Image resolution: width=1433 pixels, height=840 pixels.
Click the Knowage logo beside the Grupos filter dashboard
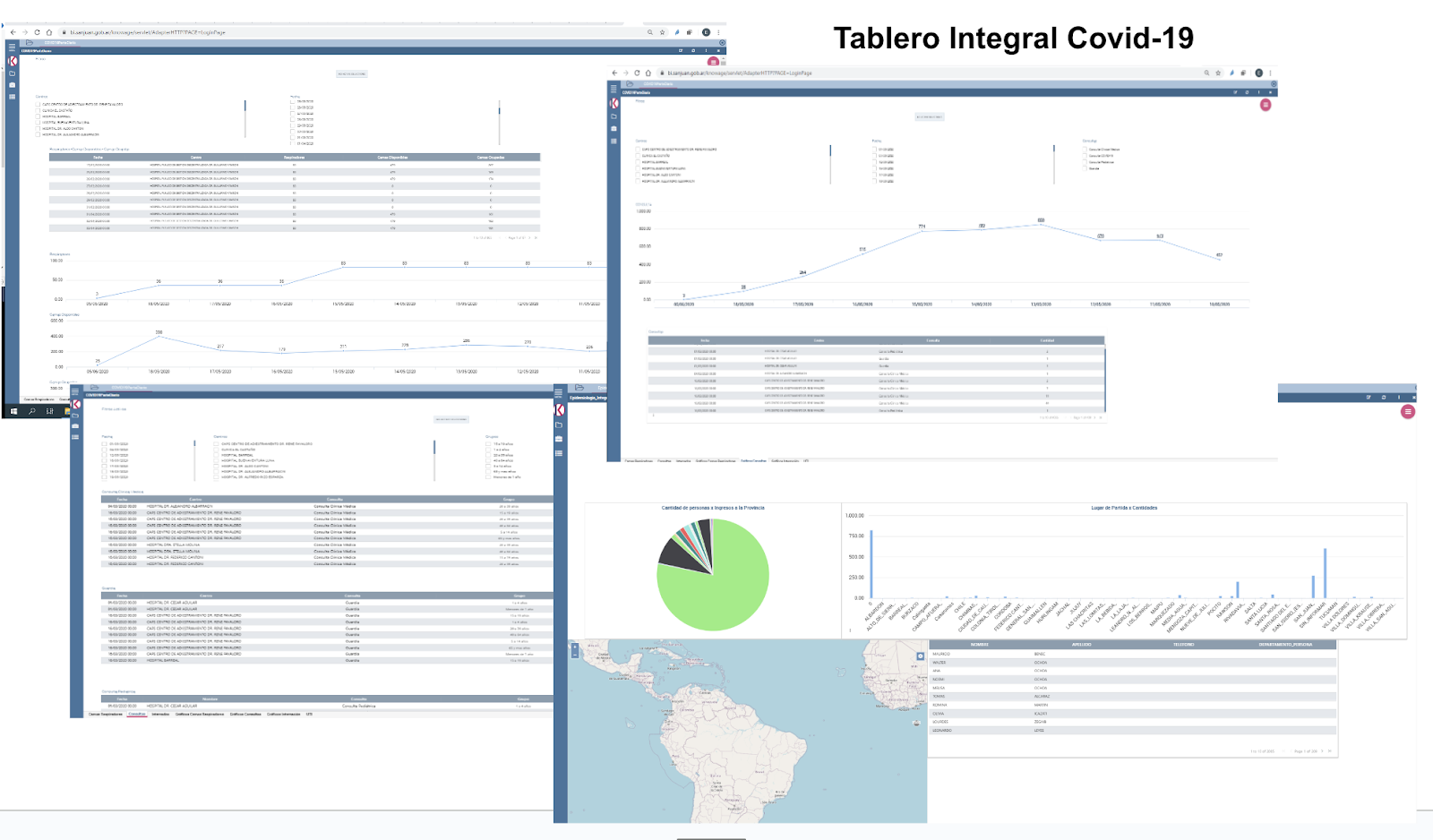click(x=76, y=405)
